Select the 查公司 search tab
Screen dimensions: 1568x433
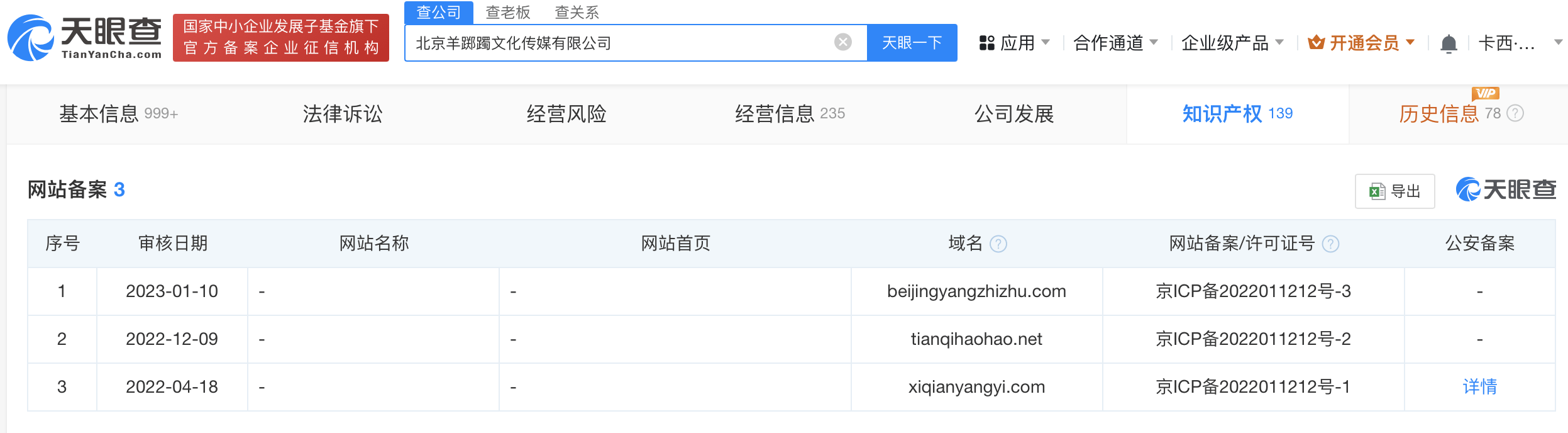pyautogui.click(x=439, y=13)
